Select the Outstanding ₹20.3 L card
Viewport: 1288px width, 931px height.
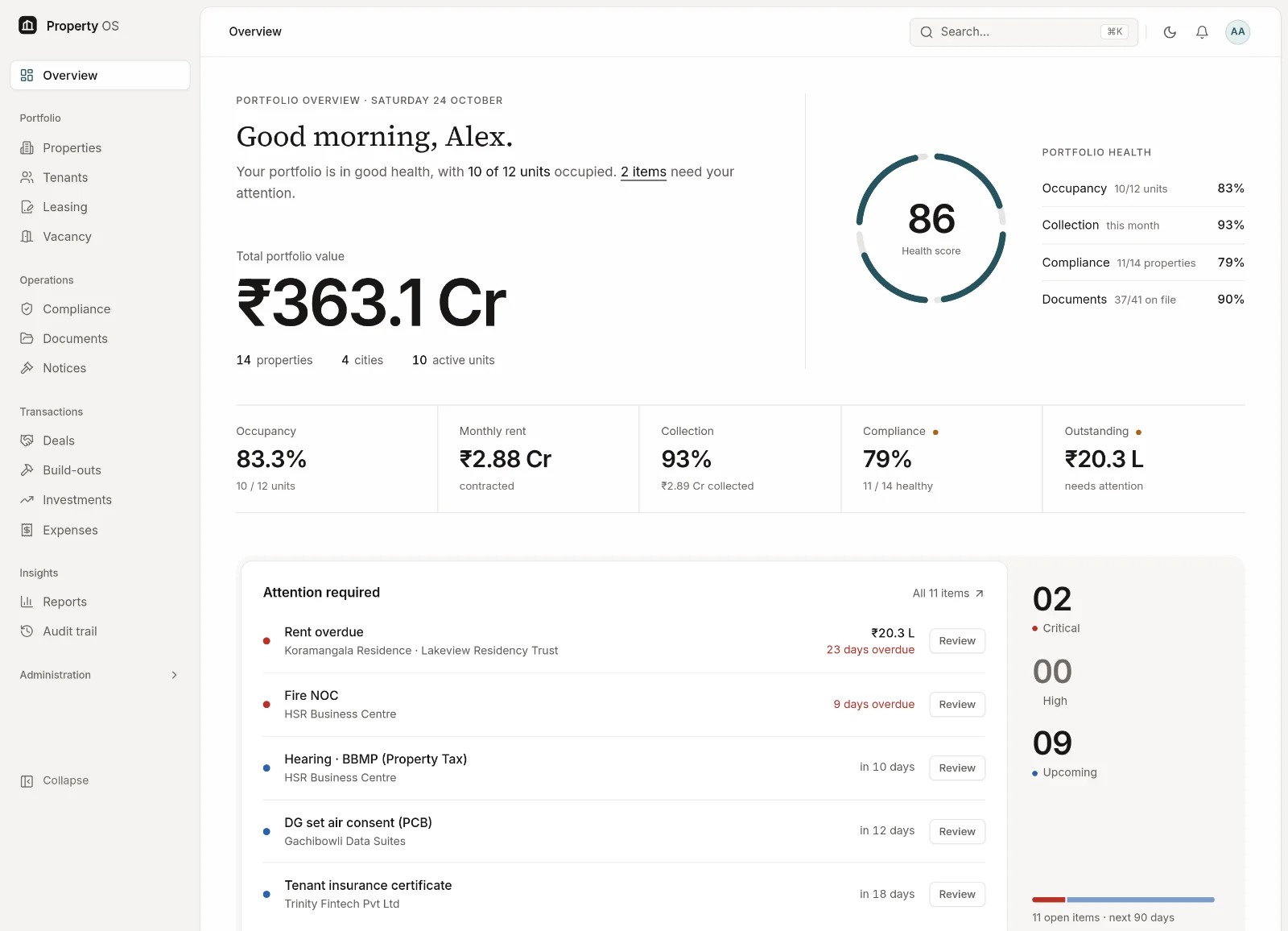click(1144, 459)
